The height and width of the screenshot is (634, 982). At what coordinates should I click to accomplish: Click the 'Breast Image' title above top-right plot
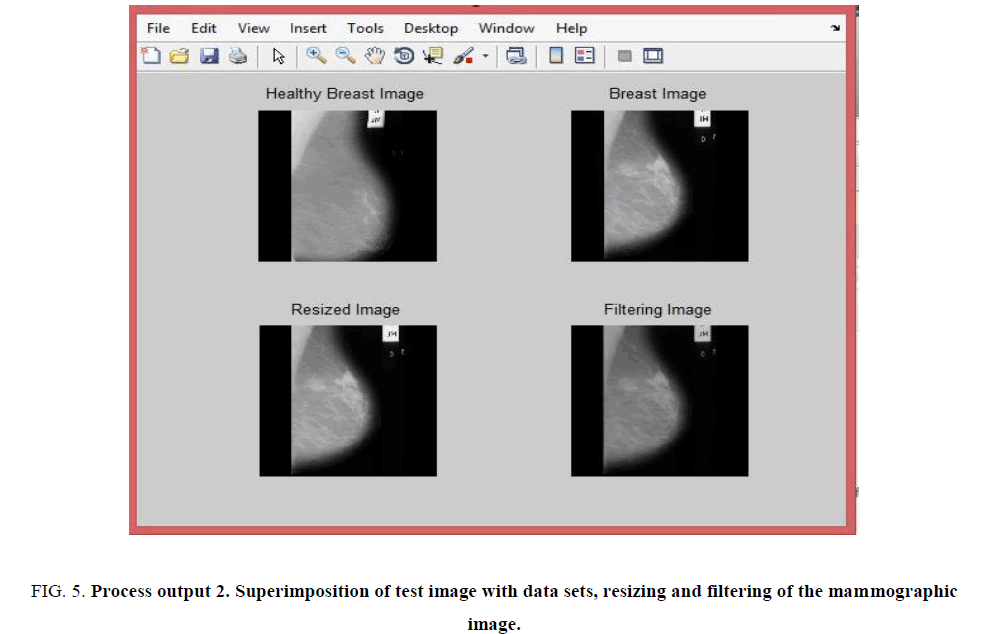click(658, 94)
